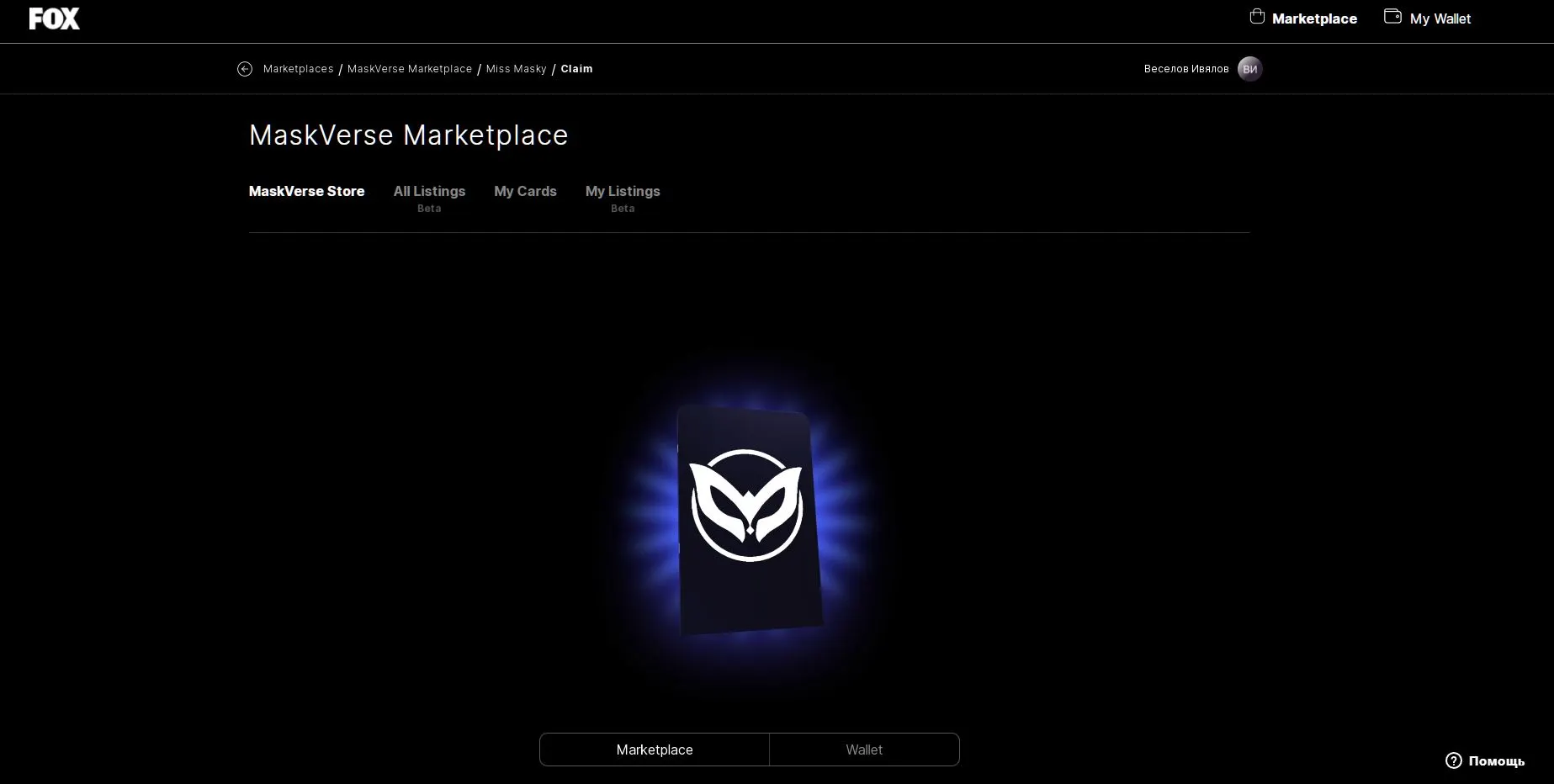
Task: Click the help question mark icon
Action: pyautogui.click(x=1453, y=760)
